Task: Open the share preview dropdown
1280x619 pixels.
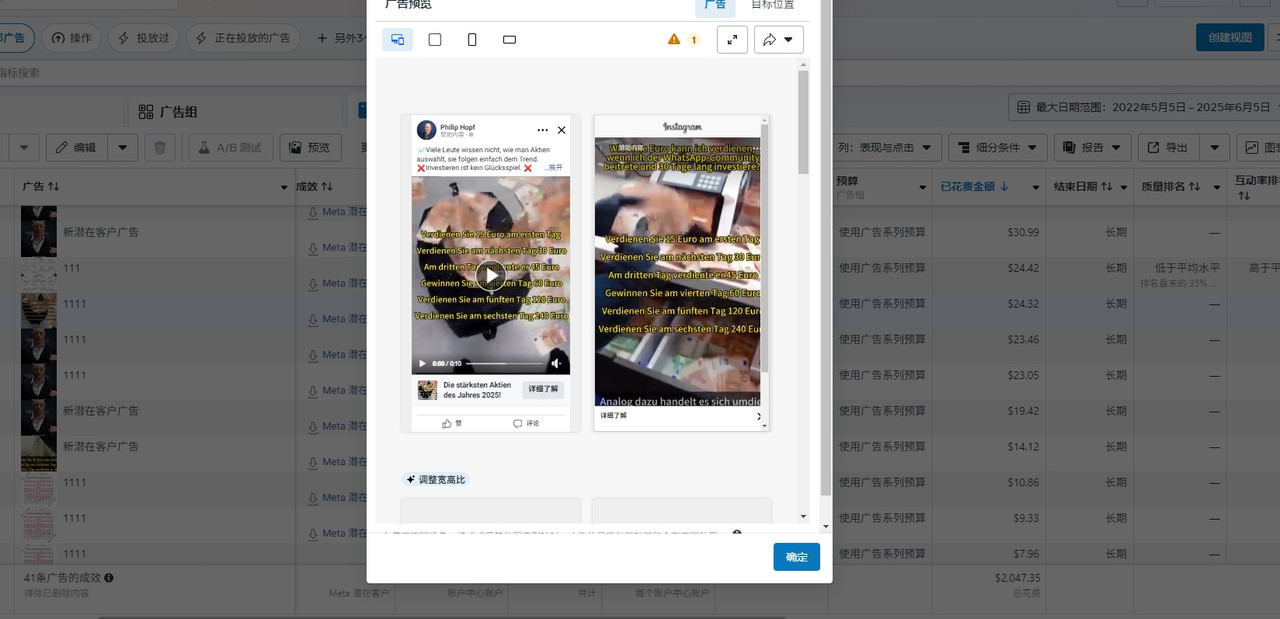Action: (x=779, y=40)
